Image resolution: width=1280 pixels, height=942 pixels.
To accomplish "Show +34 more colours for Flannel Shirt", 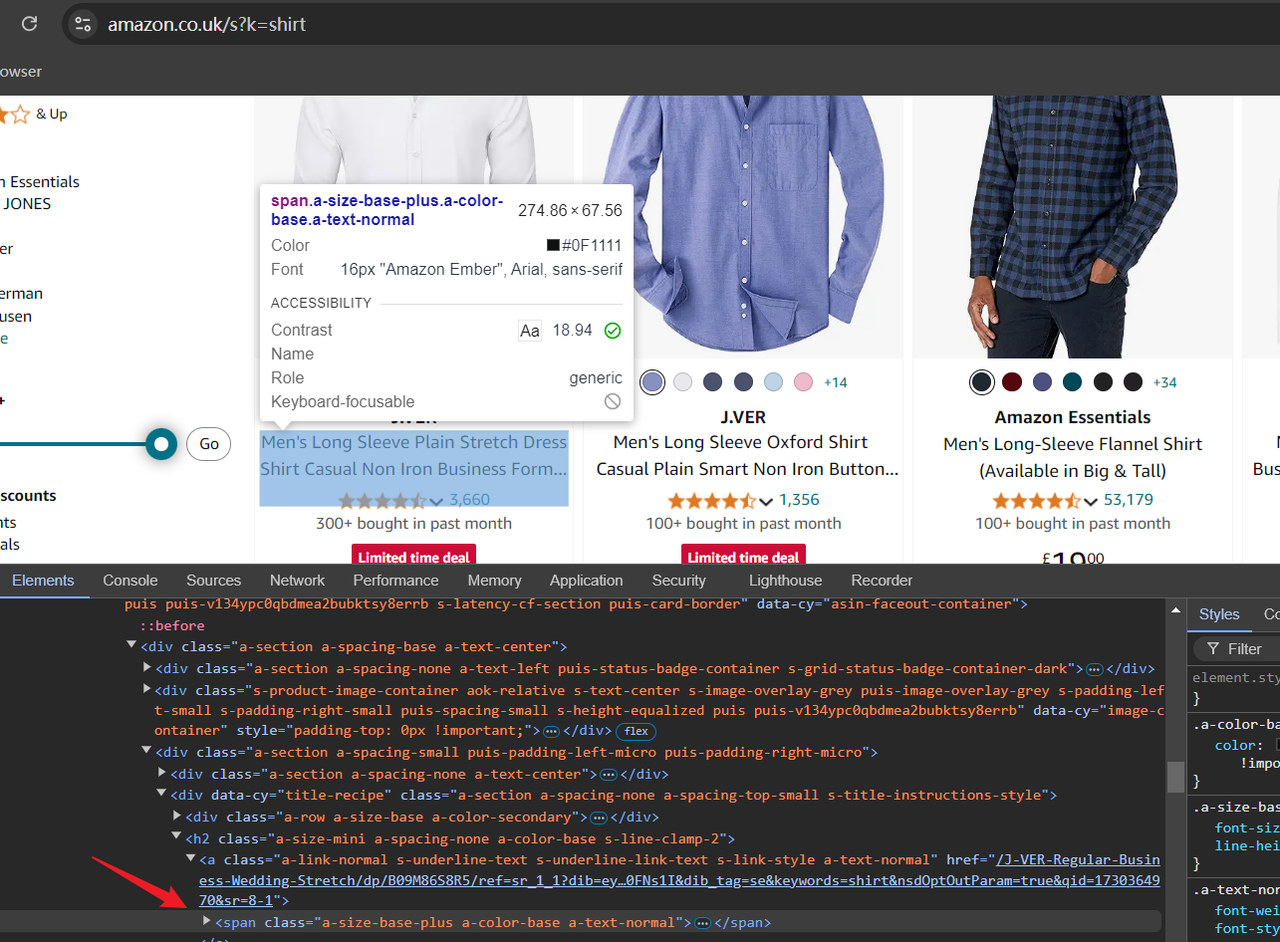I will point(1165,382).
